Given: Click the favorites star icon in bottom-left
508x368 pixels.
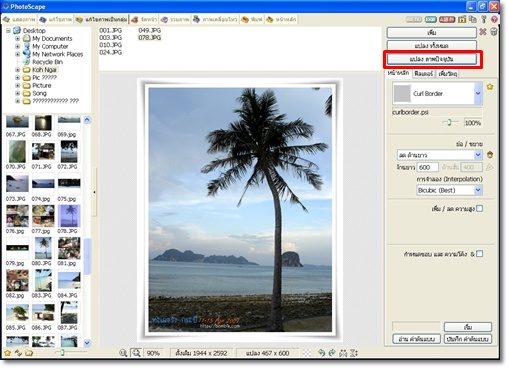Looking at the screenshot, I should click(x=7, y=353).
